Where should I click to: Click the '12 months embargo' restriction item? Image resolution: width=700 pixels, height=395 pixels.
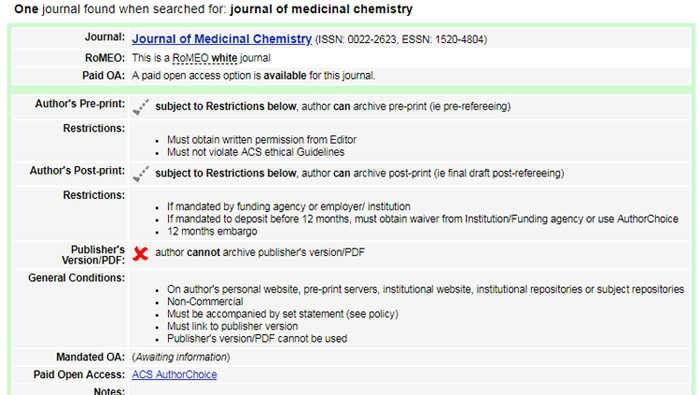(x=212, y=231)
